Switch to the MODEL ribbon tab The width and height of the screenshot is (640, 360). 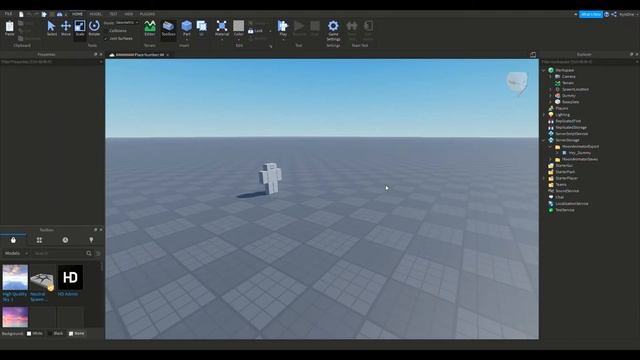(96, 14)
